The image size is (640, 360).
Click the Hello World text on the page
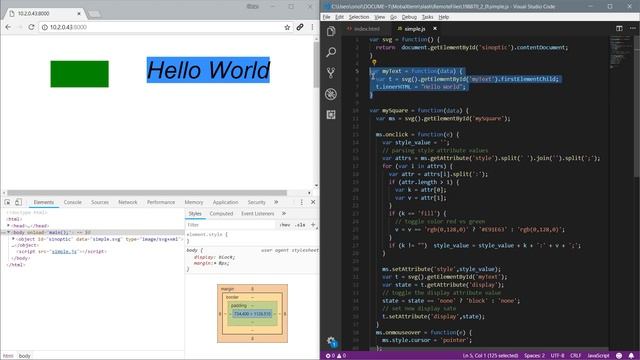coord(208,70)
